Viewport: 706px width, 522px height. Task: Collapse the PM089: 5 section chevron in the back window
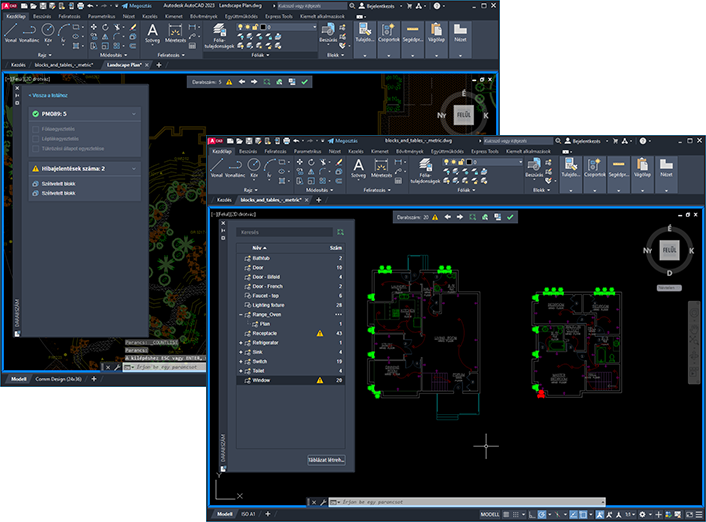point(134,114)
